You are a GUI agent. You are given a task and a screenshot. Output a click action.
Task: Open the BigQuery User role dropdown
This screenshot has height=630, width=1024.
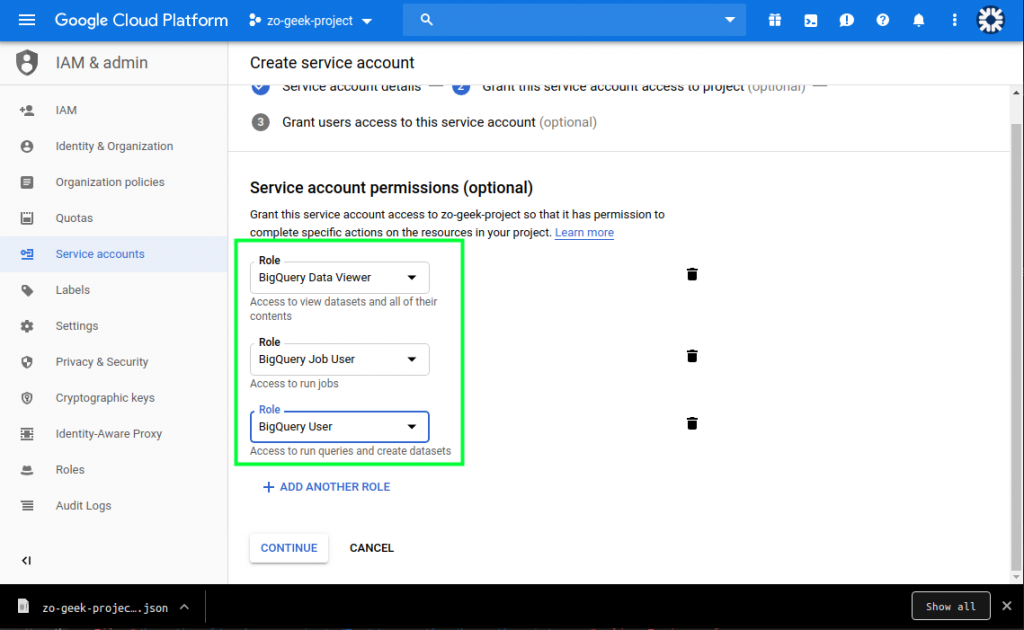click(x=340, y=426)
